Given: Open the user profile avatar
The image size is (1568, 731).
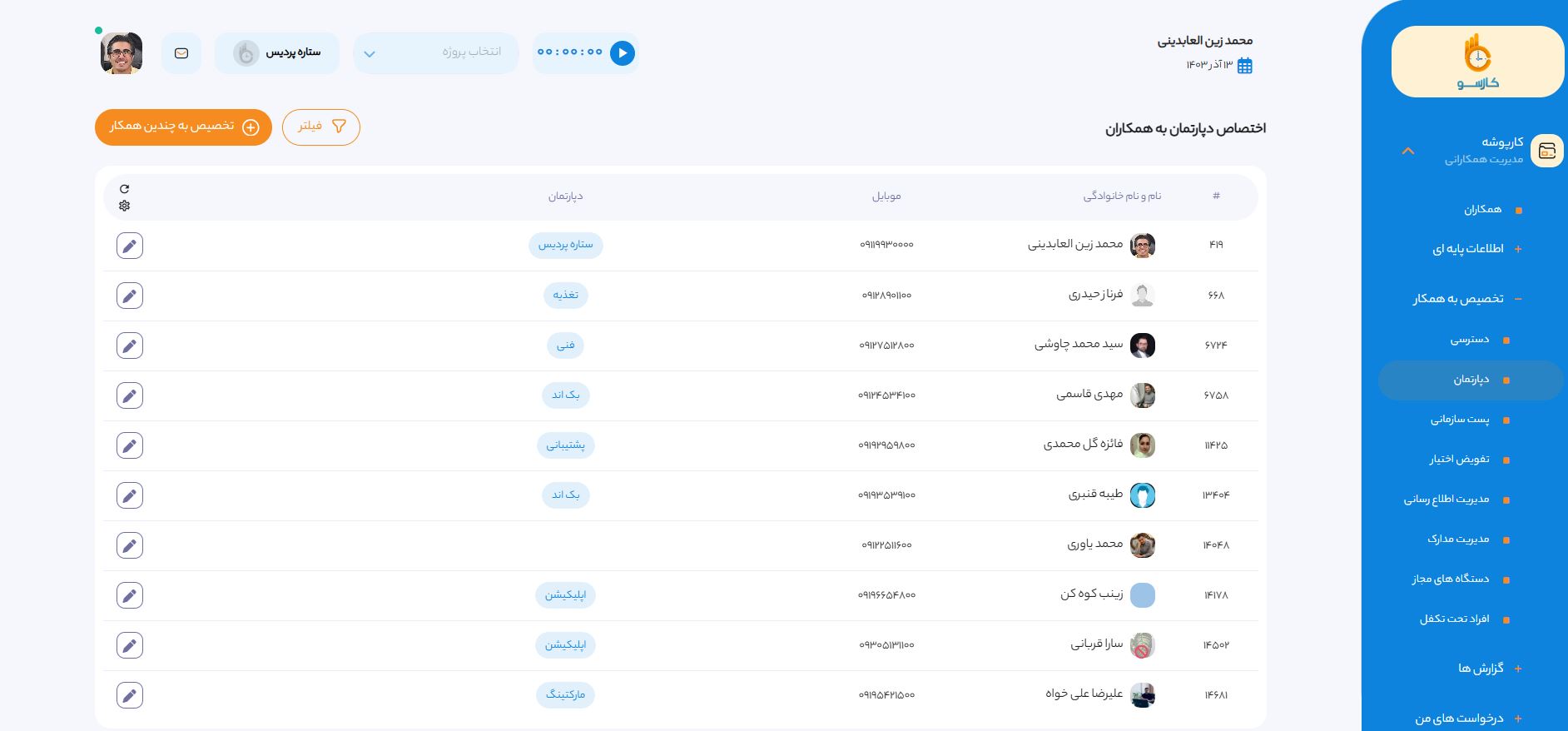Looking at the screenshot, I should [x=122, y=53].
